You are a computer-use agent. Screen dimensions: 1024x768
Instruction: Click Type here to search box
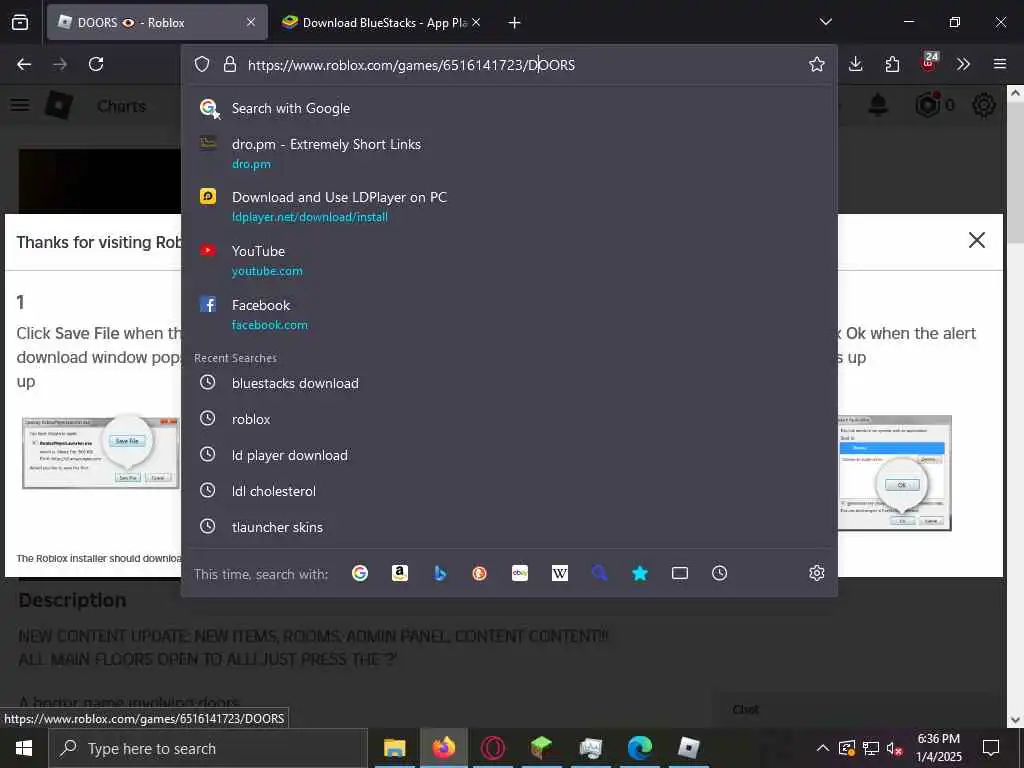pyautogui.click(x=208, y=748)
